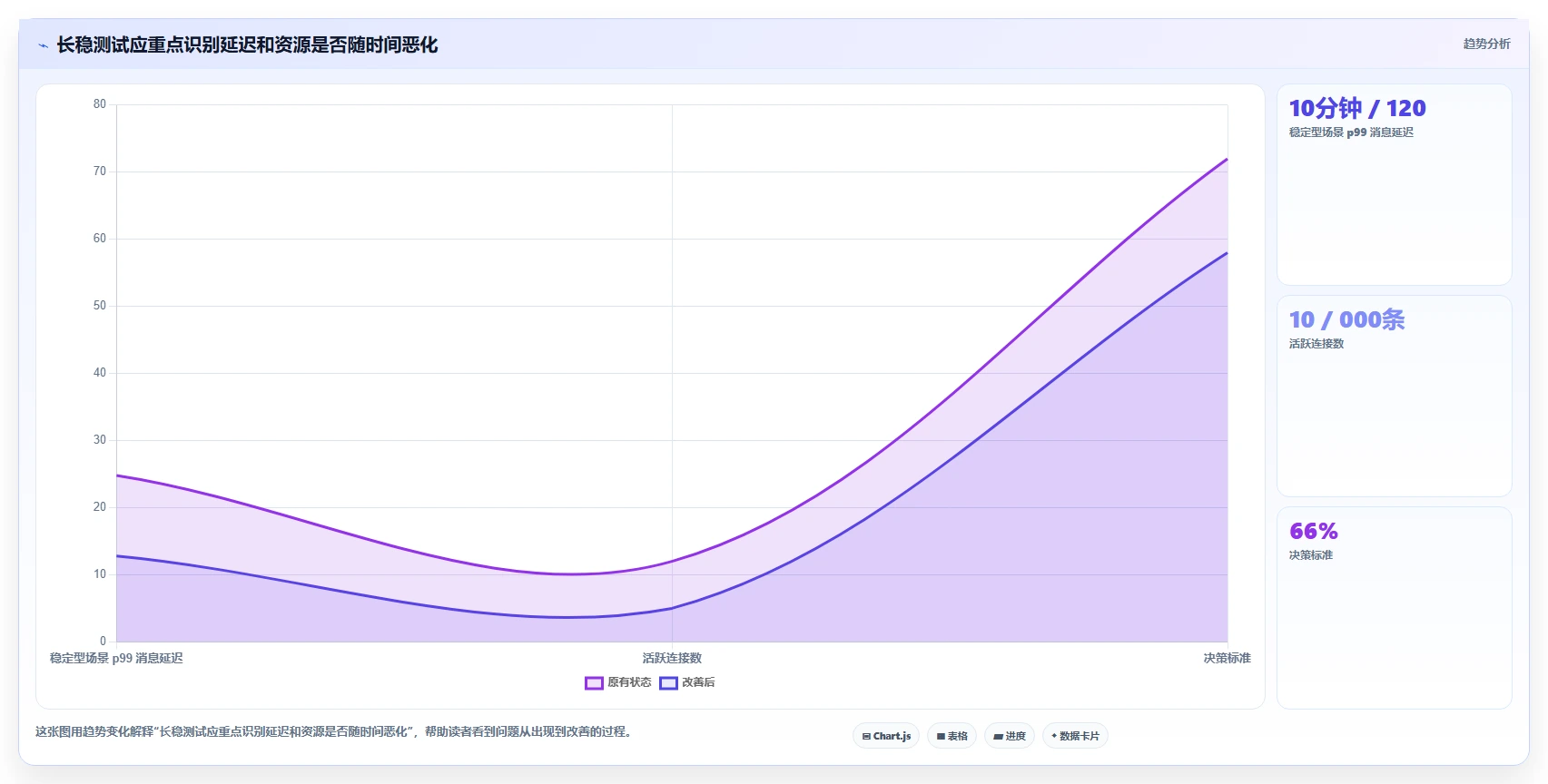Click the 长稳测试应重点识别延迟 title text
This screenshot has height=784, width=1548.
247,44
